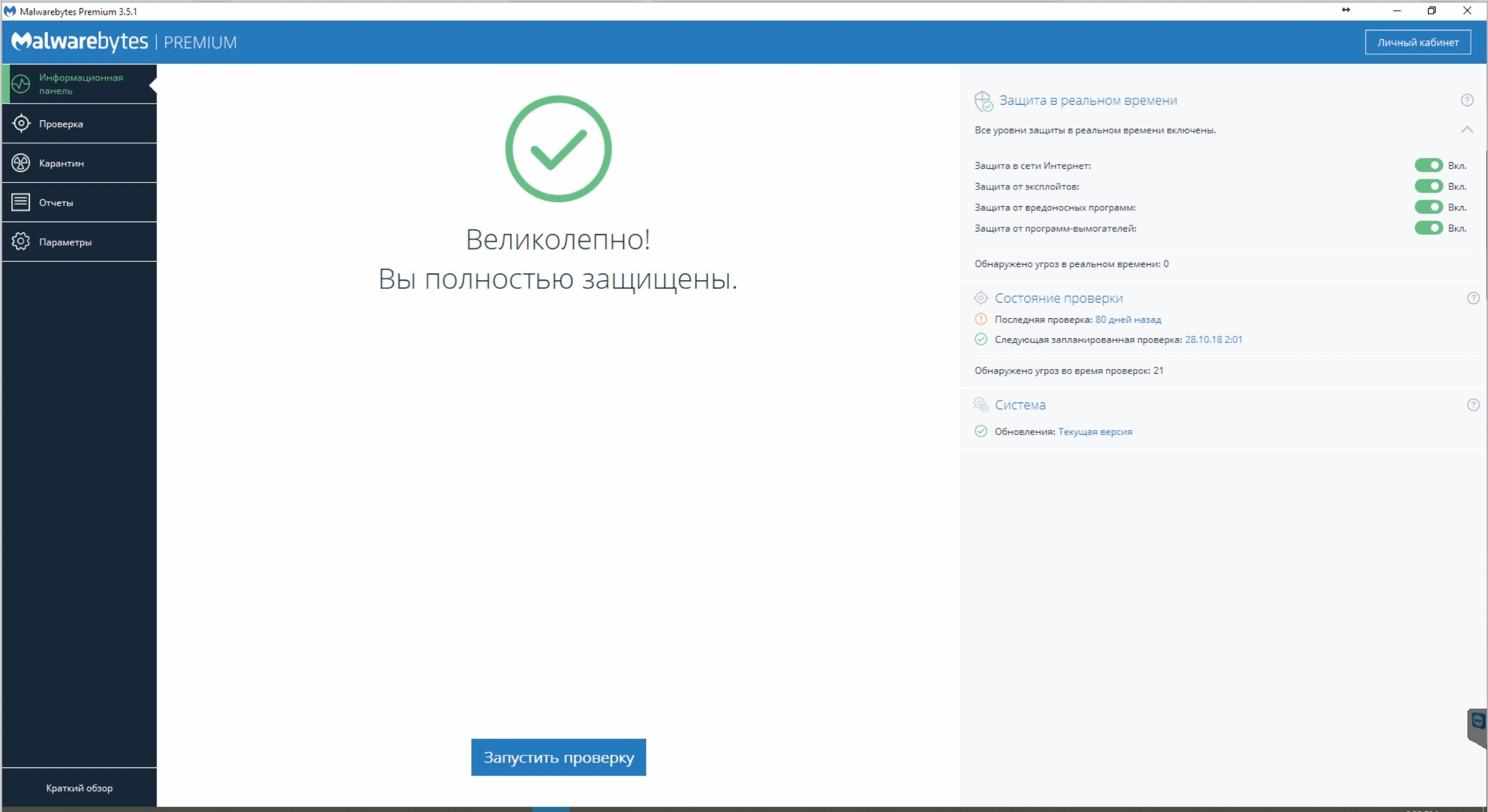Click the large green checkmark status circle
This screenshot has width=1488, height=812.
558,149
